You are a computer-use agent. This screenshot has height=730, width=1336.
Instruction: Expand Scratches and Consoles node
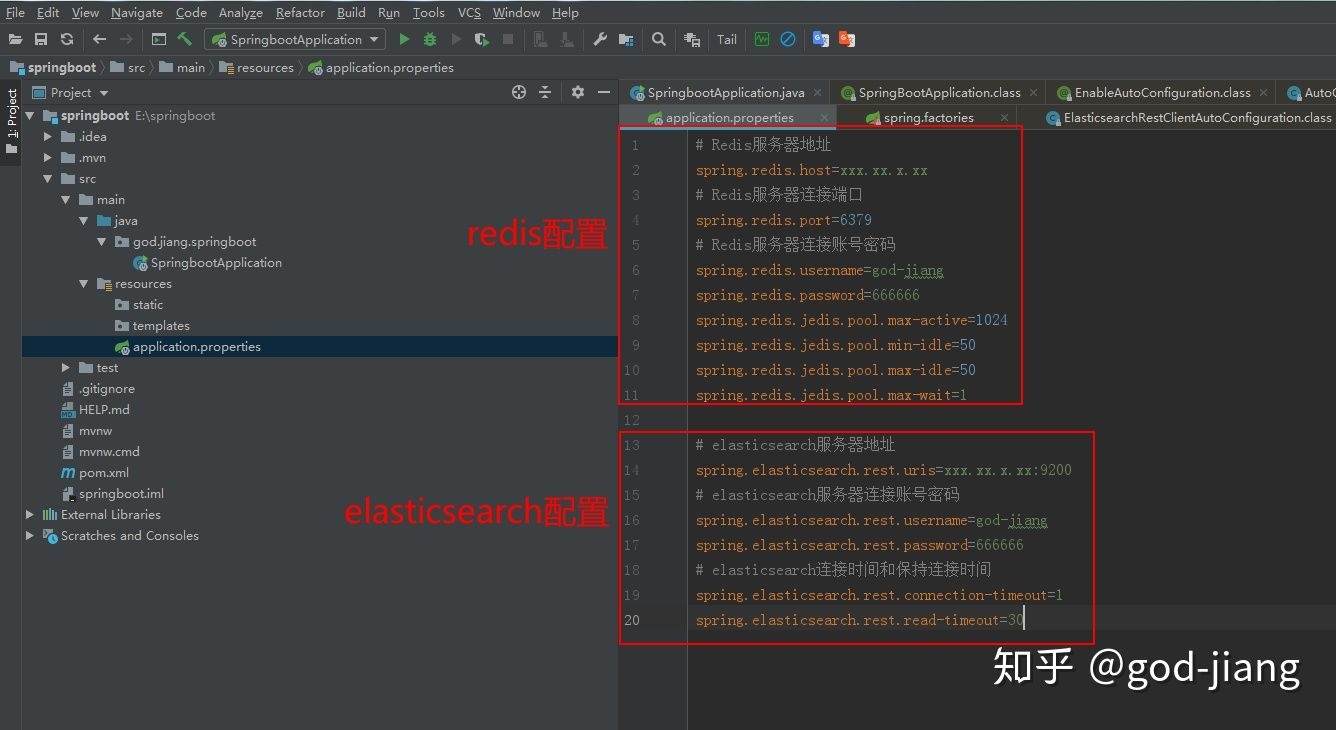click(x=30, y=536)
